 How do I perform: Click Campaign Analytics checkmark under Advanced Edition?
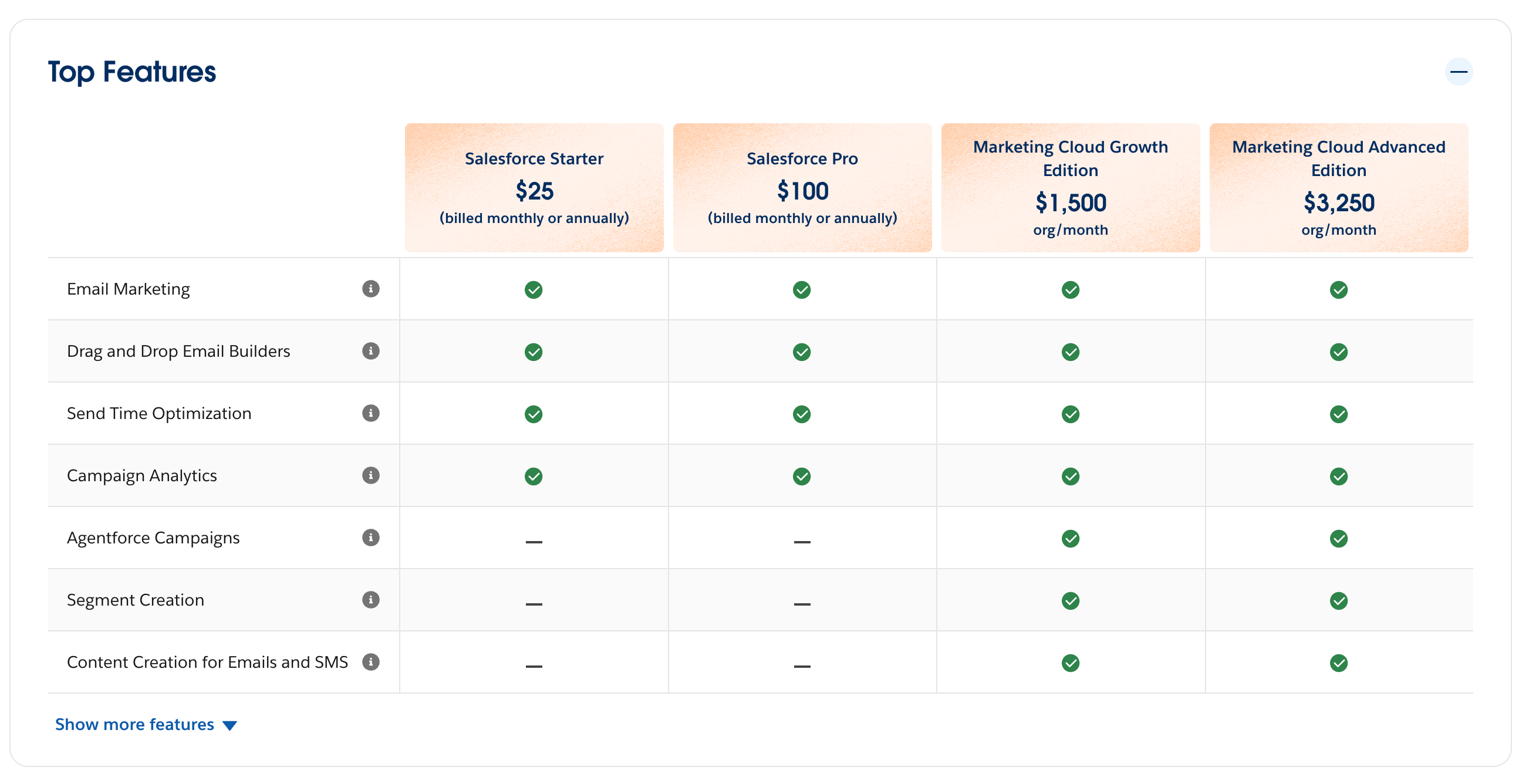pyautogui.click(x=1339, y=477)
